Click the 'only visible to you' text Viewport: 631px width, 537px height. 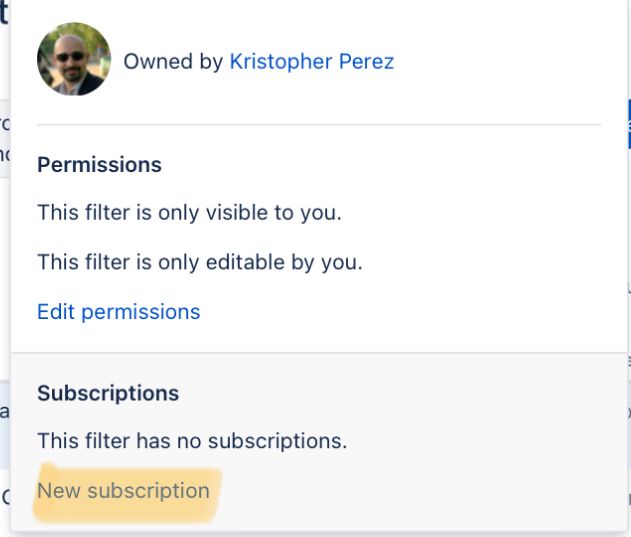250,213
